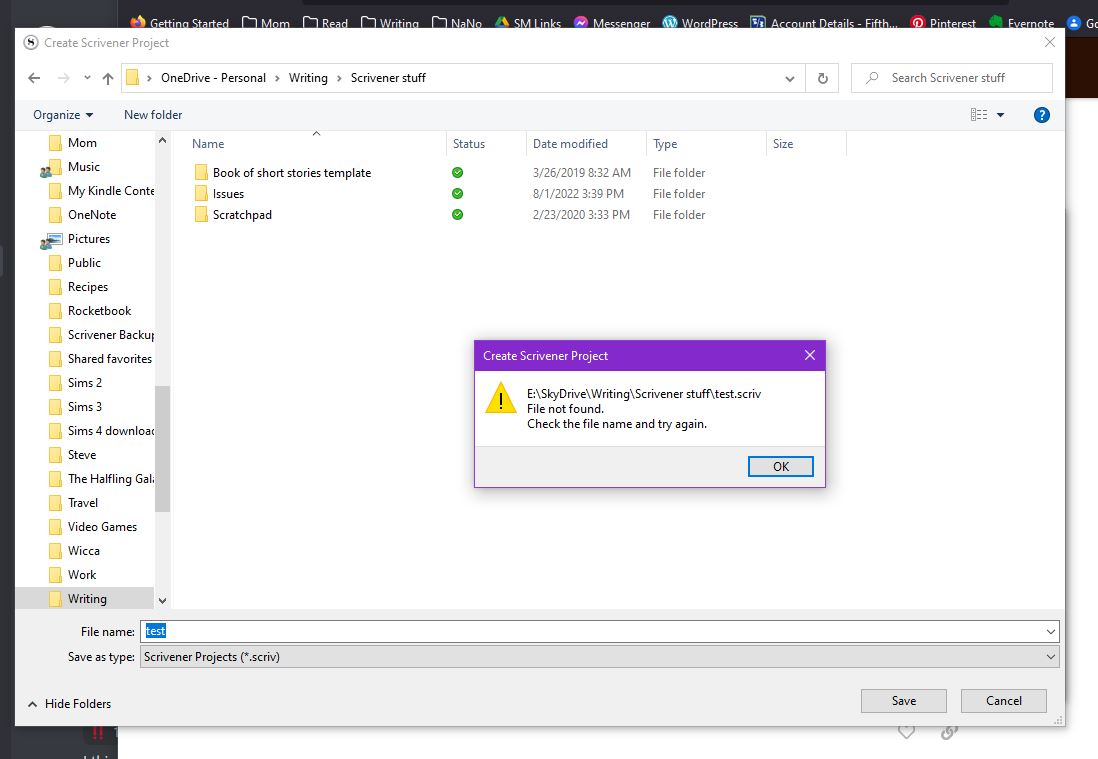1098x759 pixels.
Task: Click the Up one level arrow
Action: tap(108, 78)
